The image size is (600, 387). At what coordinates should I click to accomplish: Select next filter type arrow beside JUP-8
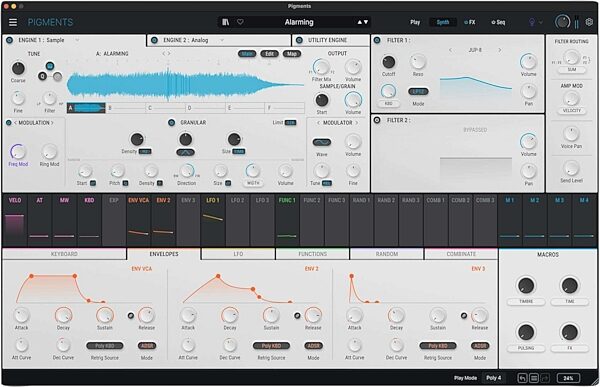point(499,50)
